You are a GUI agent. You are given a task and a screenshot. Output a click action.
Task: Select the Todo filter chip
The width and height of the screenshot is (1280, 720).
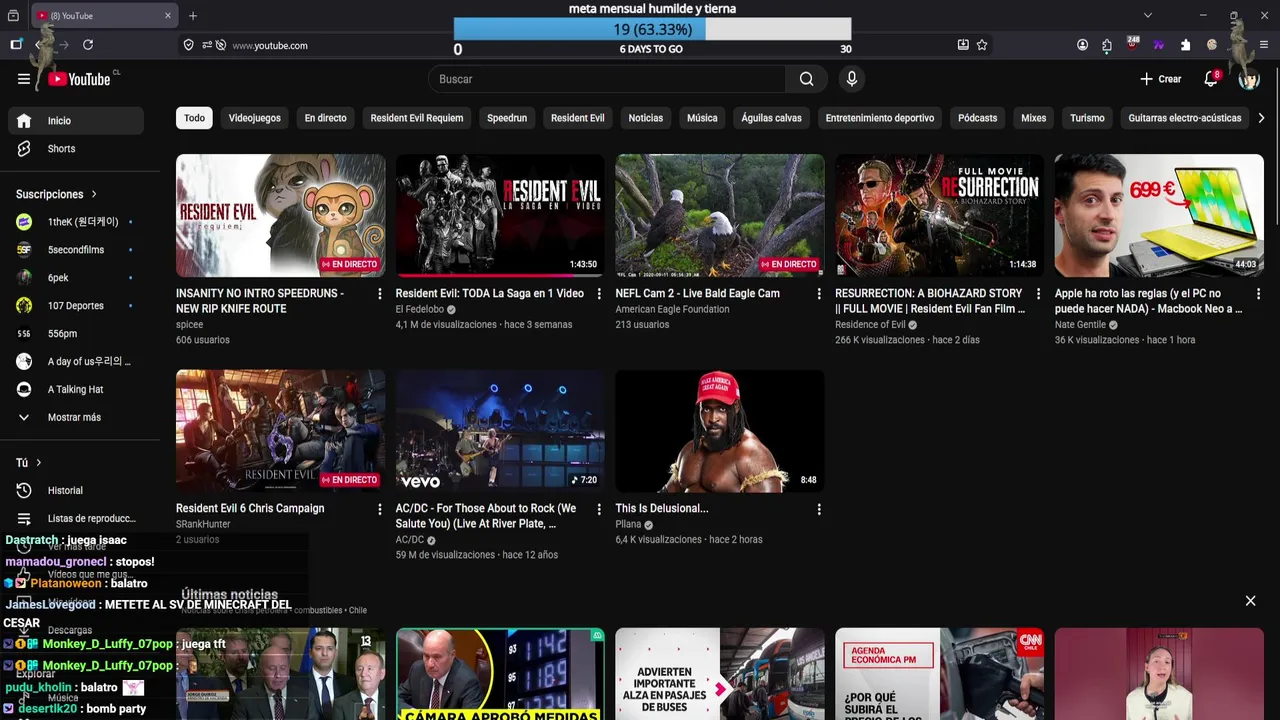(x=194, y=118)
